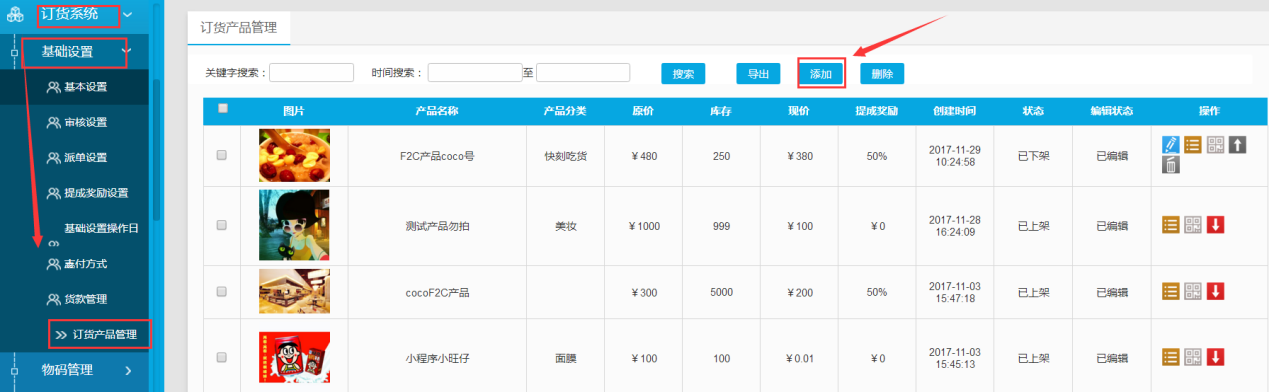Click the 删除 delete button
This screenshot has height=392, width=1269.
point(882,73)
